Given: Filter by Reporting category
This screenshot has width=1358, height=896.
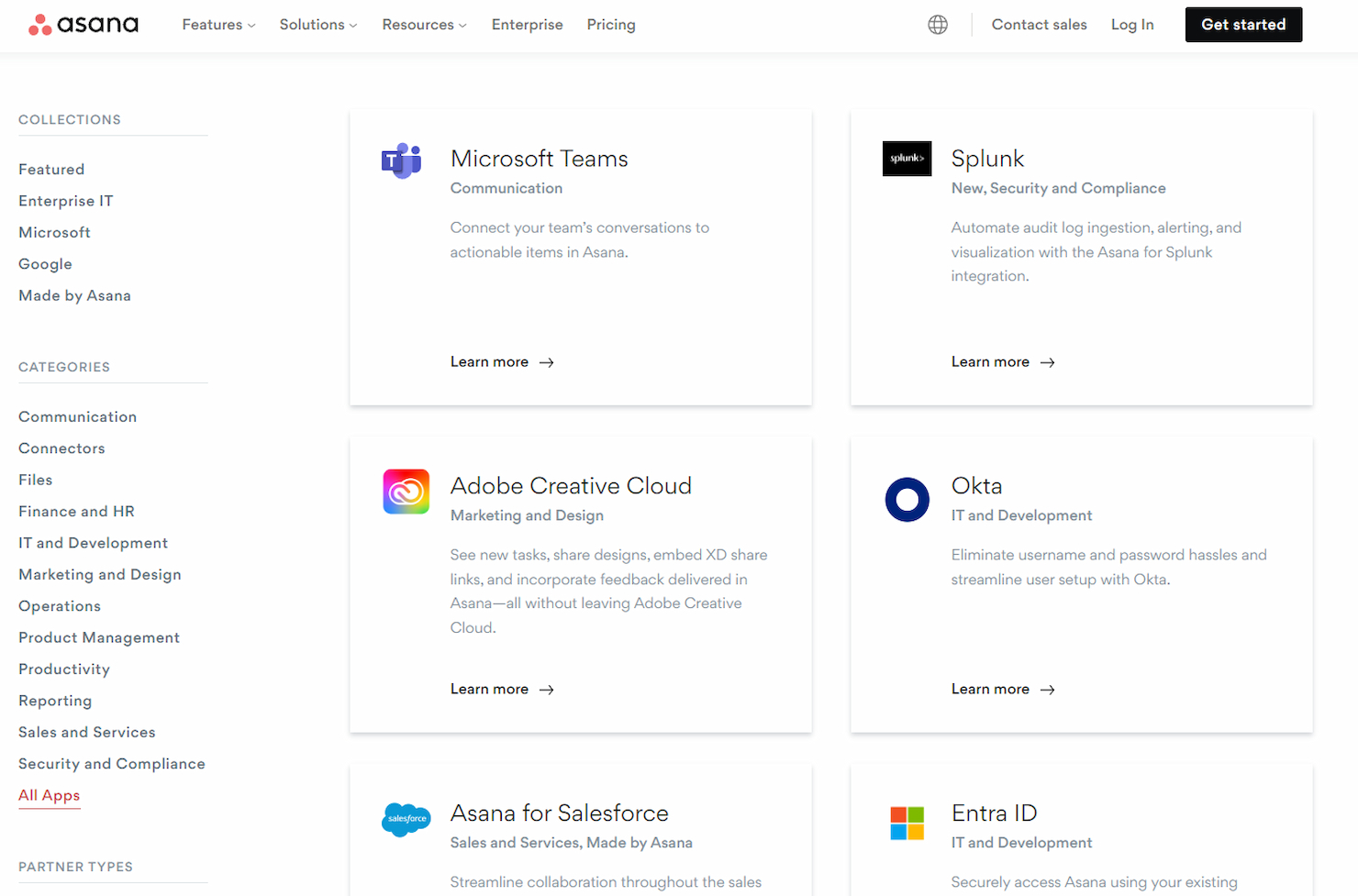Looking at the screenshot, I should click(55, 701).
